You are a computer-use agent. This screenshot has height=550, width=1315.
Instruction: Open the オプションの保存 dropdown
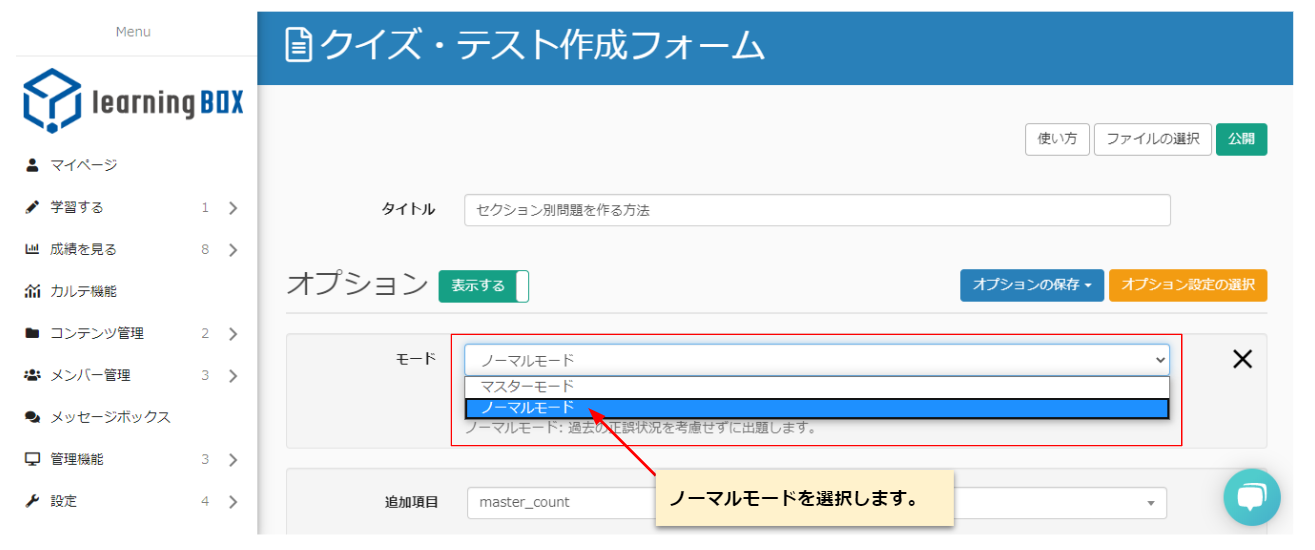[x=1031, y=285]
